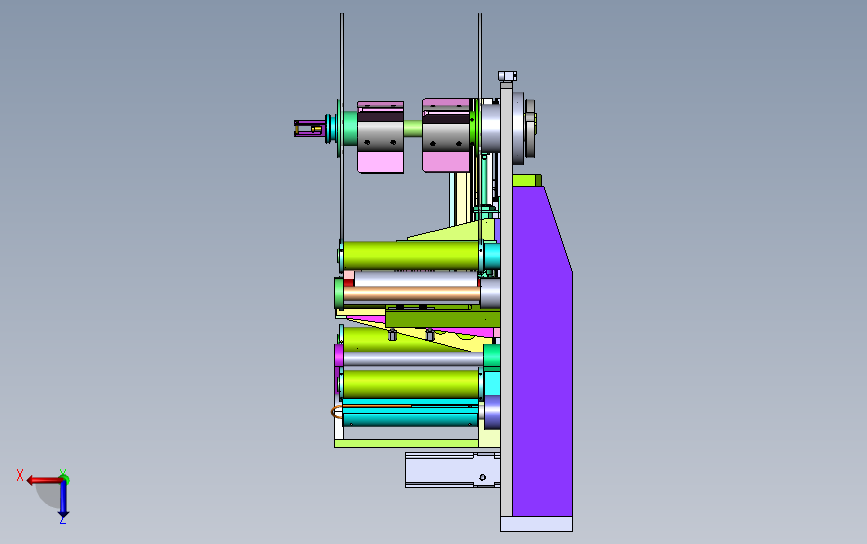Image resolution: width=867 pixels, height=544 pixels.
Task: Select the dark green rectangular bar in mid-assembly
Action: coord(443,318)
